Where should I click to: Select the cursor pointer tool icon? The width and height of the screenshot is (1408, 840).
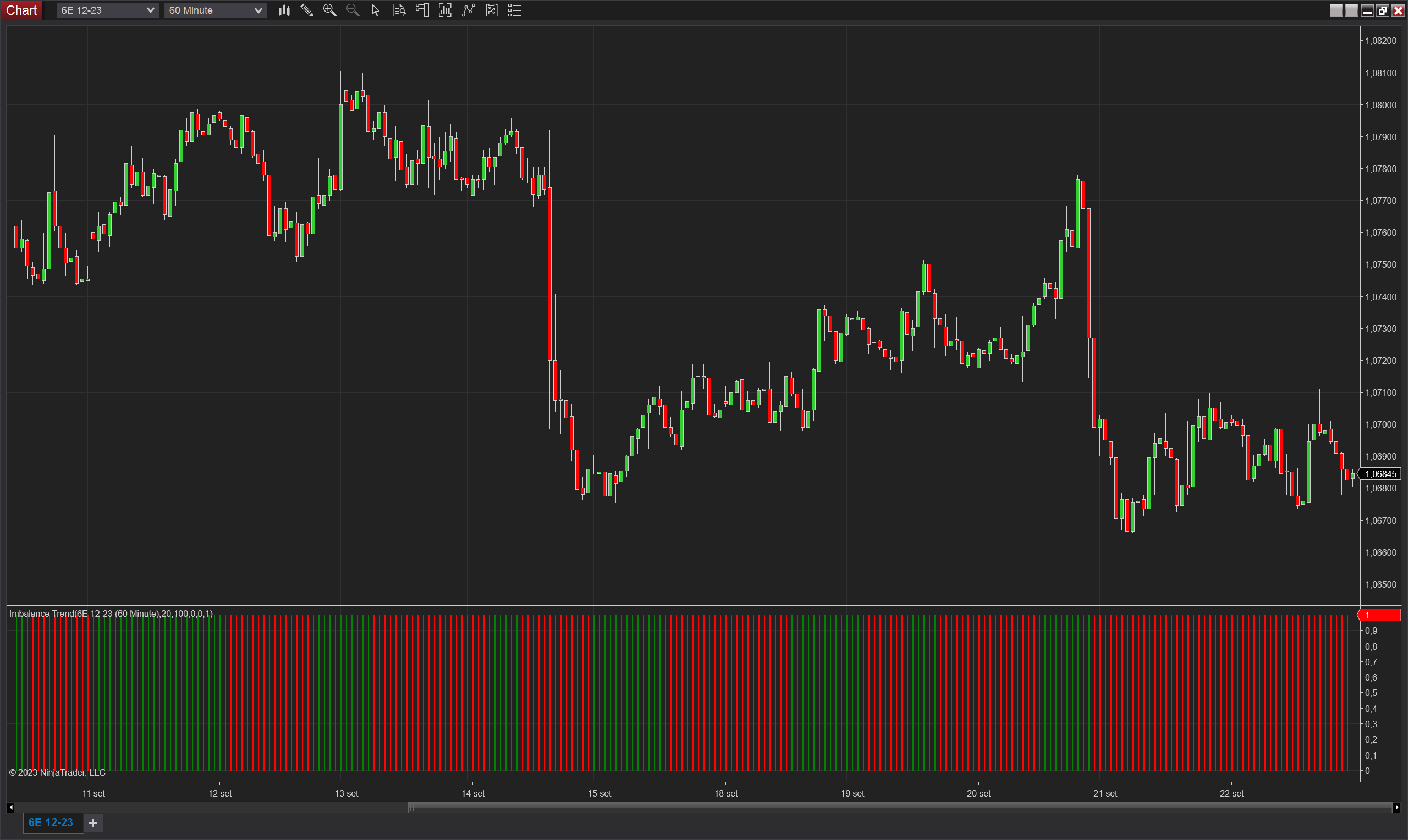(375, 10)
